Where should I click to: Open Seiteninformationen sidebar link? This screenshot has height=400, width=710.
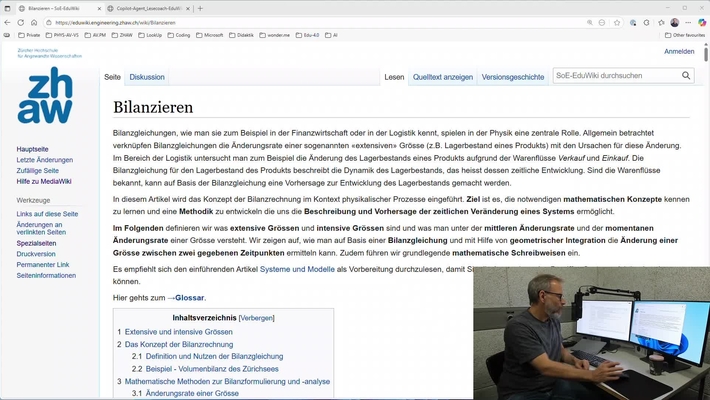46,275
